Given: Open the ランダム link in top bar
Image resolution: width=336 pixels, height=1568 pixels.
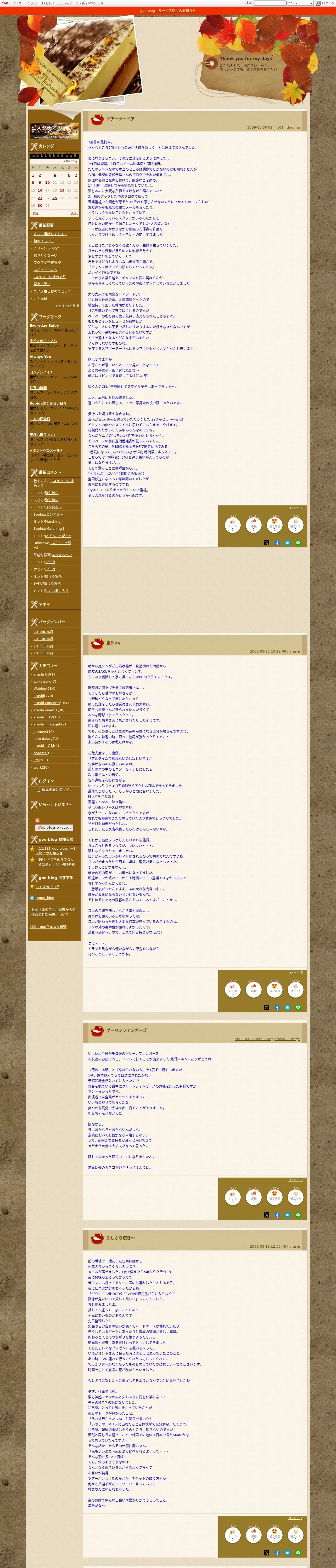Looking at the screenshot, I should 31,3.
